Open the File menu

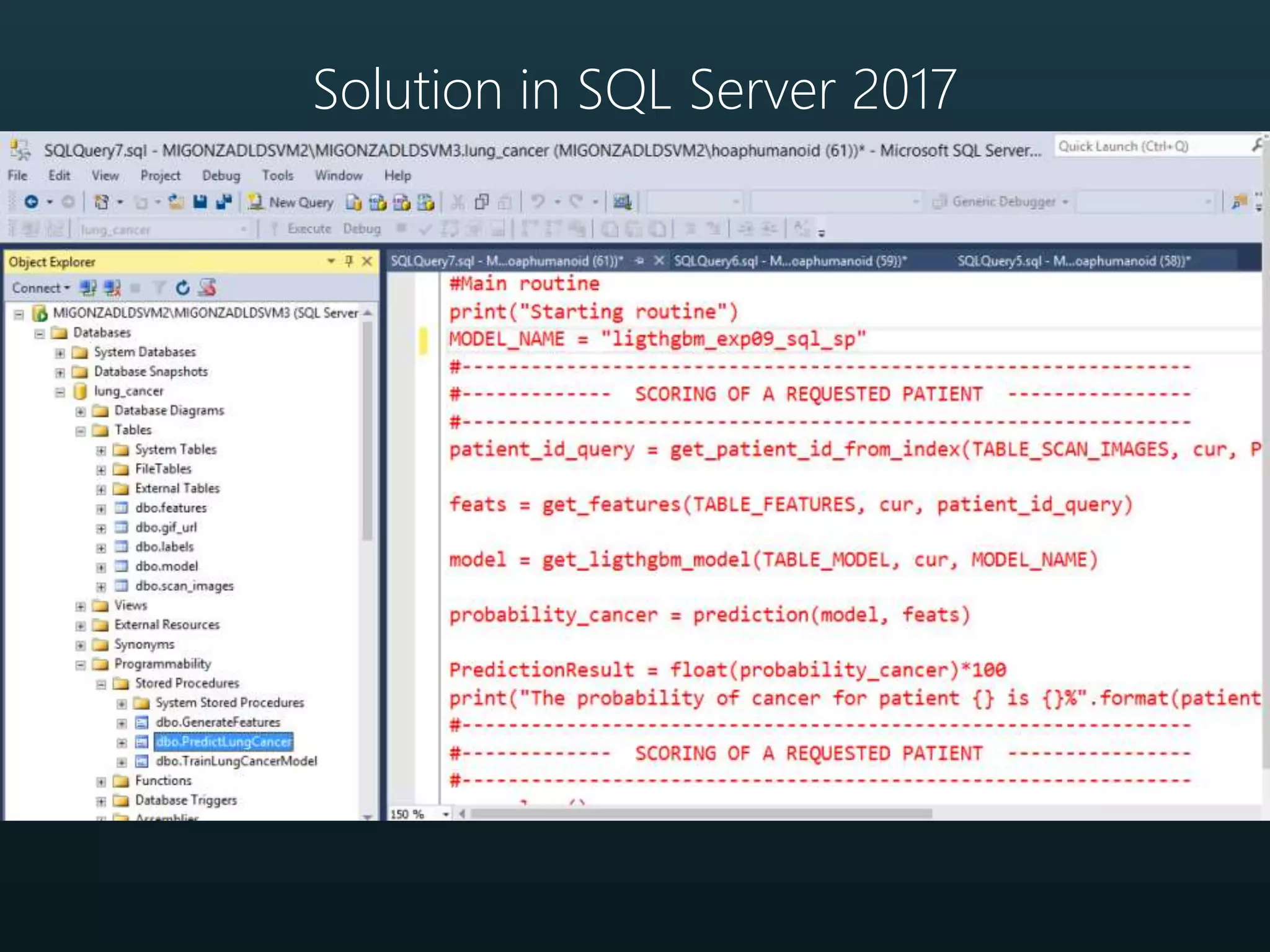point(17,176)
